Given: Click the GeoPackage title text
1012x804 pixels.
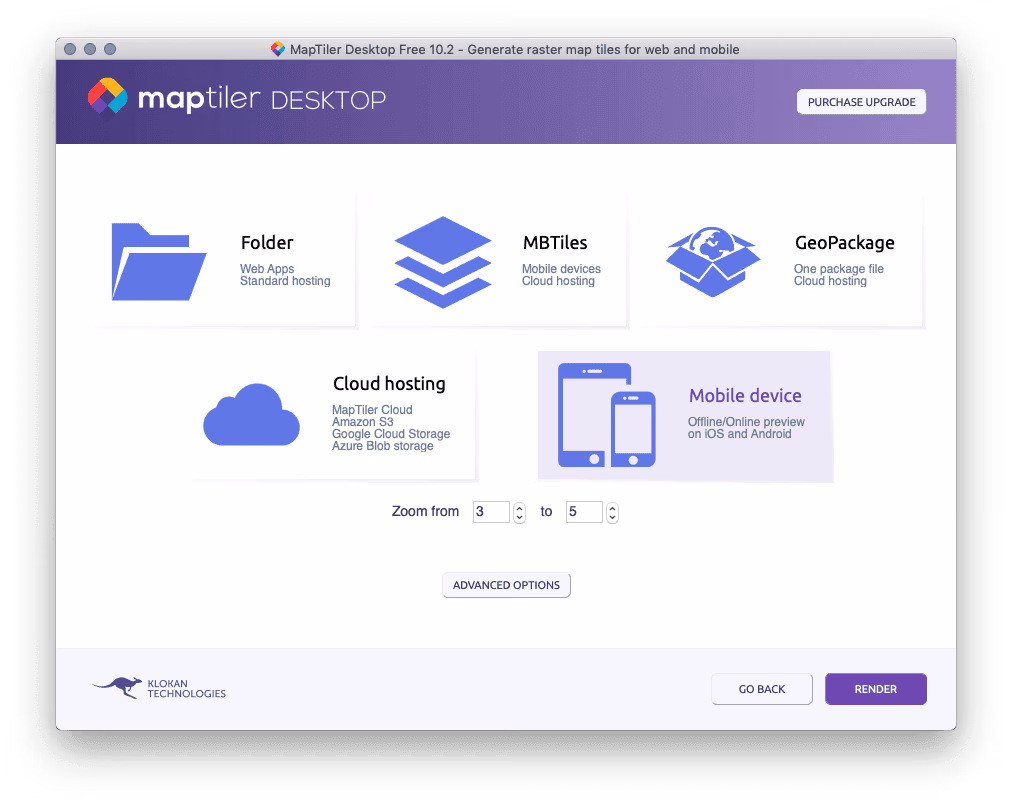Looking at the screenshot, I should 845,243.
